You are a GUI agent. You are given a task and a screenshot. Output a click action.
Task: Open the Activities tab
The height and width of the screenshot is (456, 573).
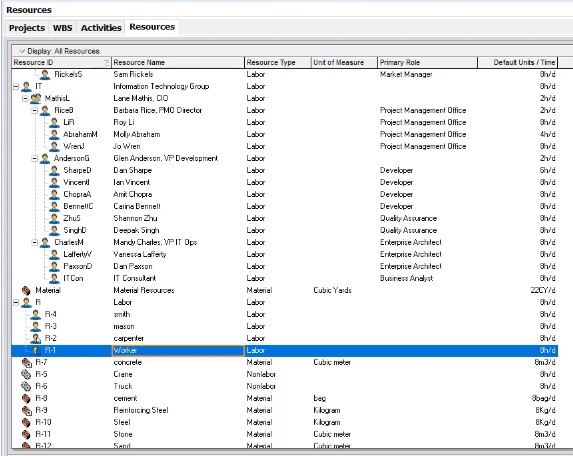click(x=101, y=28)
